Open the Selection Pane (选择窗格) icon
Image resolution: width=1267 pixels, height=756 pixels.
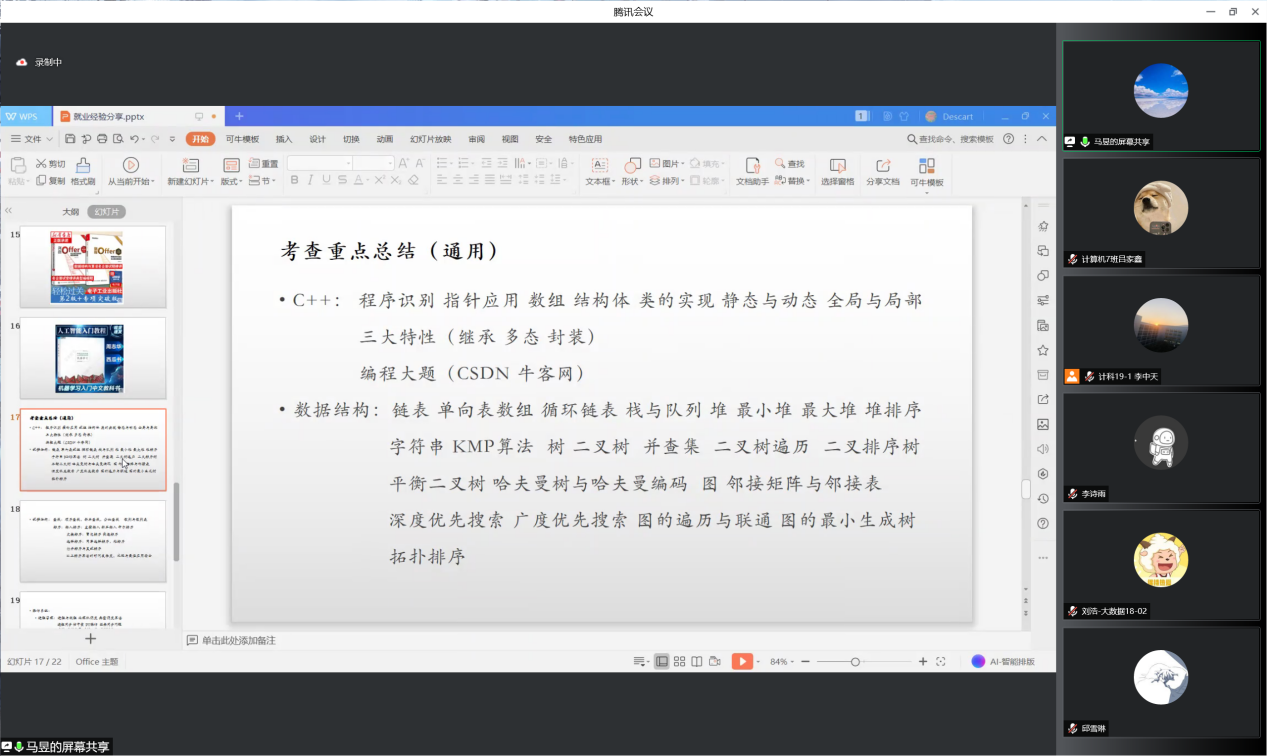837,171
